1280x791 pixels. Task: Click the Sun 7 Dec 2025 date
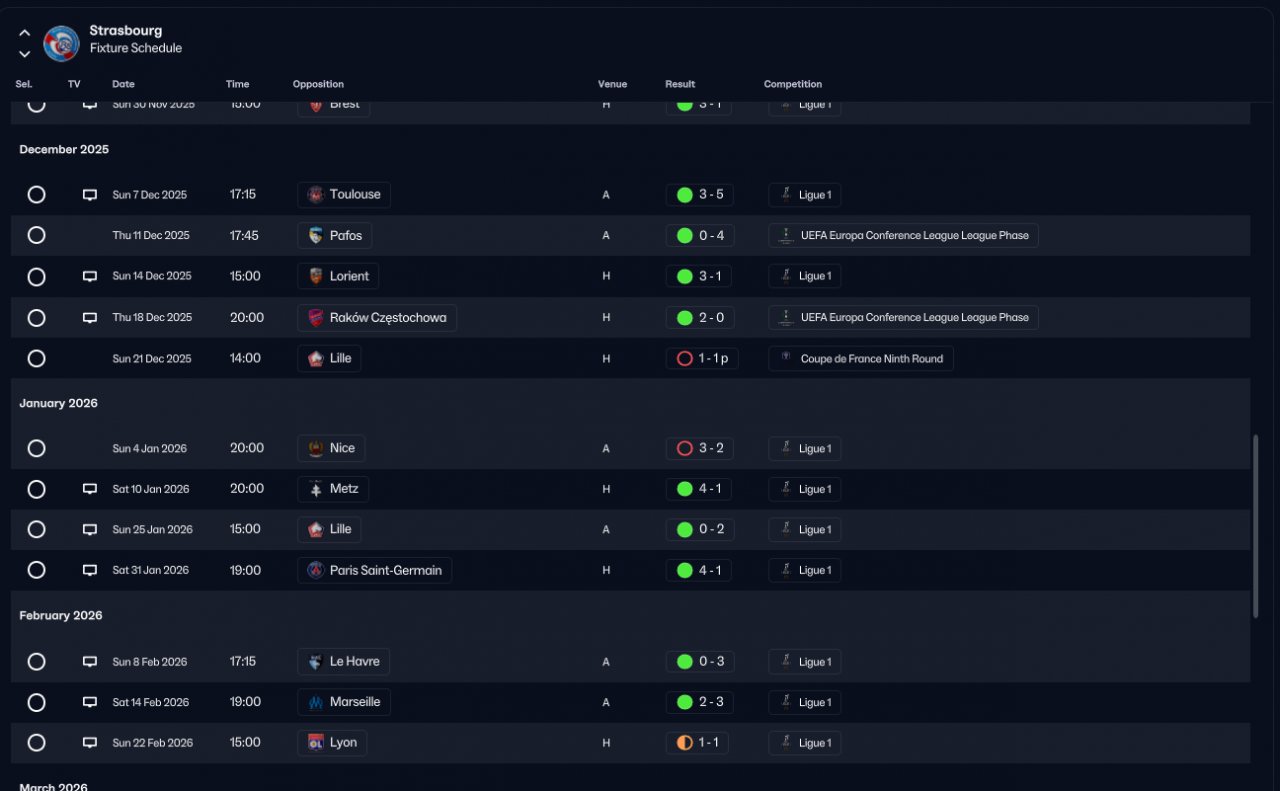pyautogui.click(x=150, y=195)
